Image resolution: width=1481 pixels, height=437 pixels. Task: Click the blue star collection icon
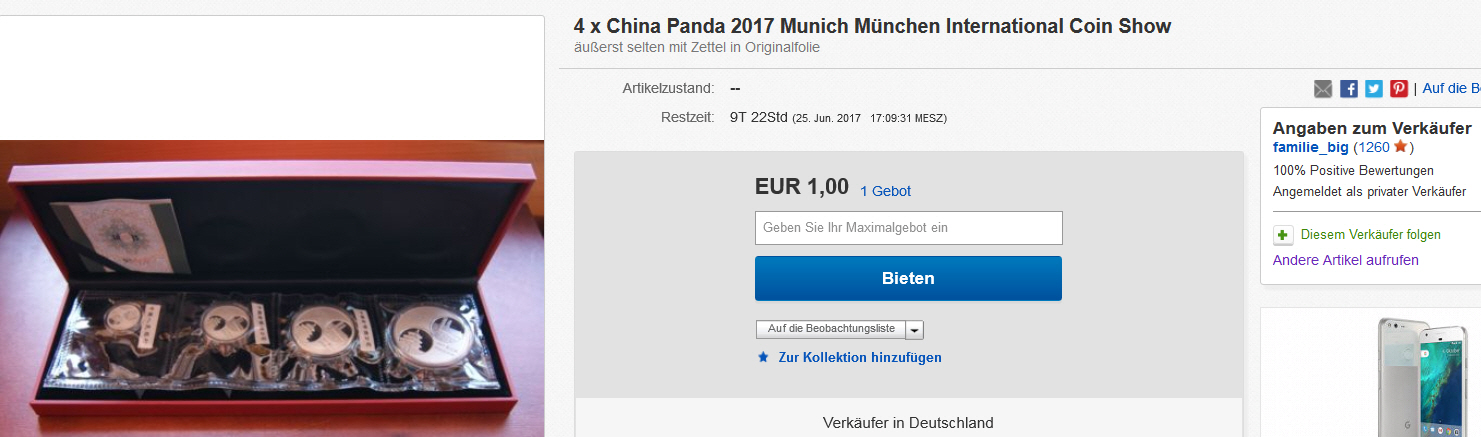click(x=763, y=357)
